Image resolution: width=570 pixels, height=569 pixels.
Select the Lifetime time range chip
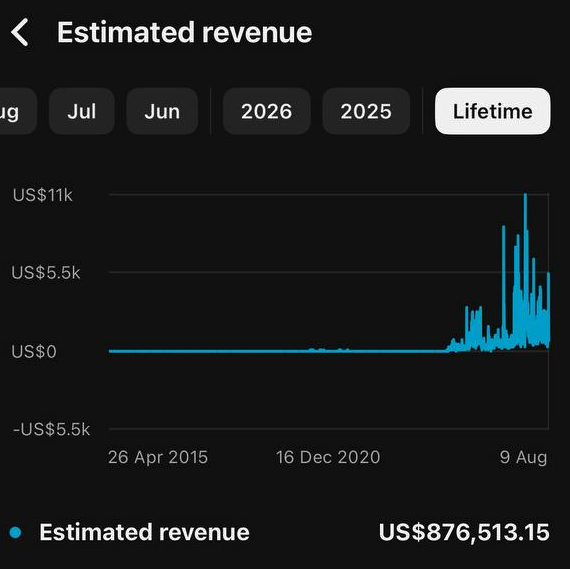493,111
